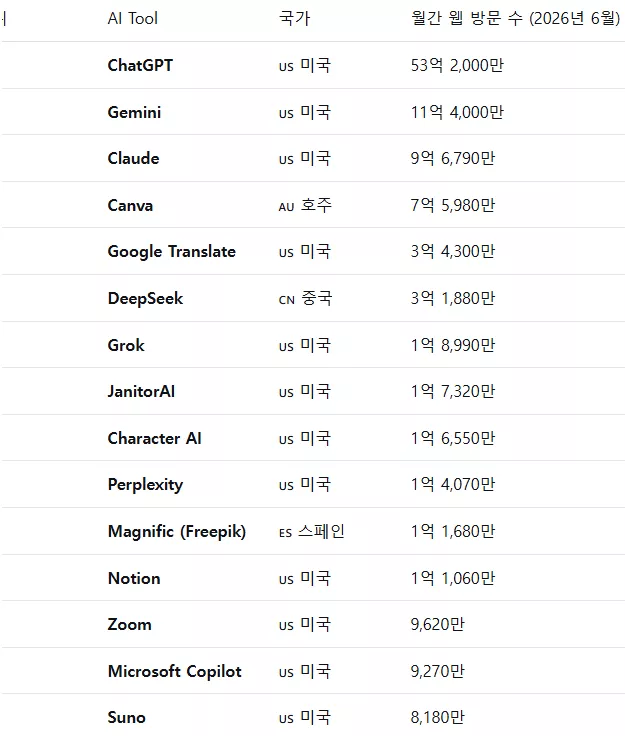Select Canva in the AI Tool column
625x736 pixels.
tap(130, 205)
